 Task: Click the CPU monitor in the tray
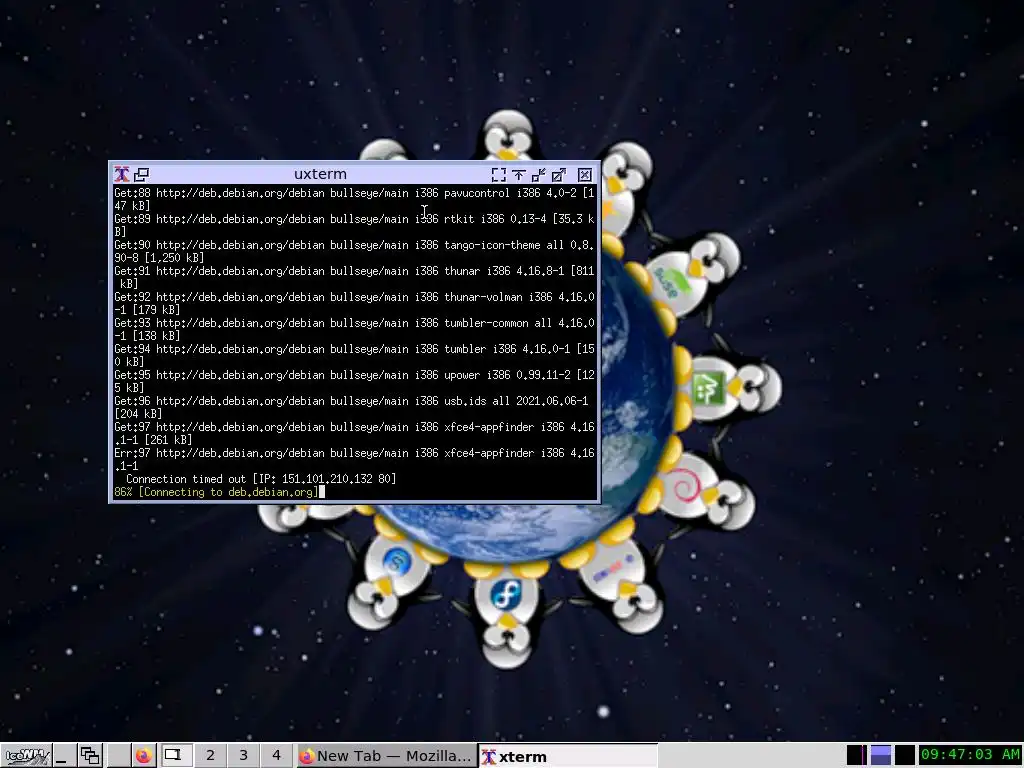tap(856, 755)
